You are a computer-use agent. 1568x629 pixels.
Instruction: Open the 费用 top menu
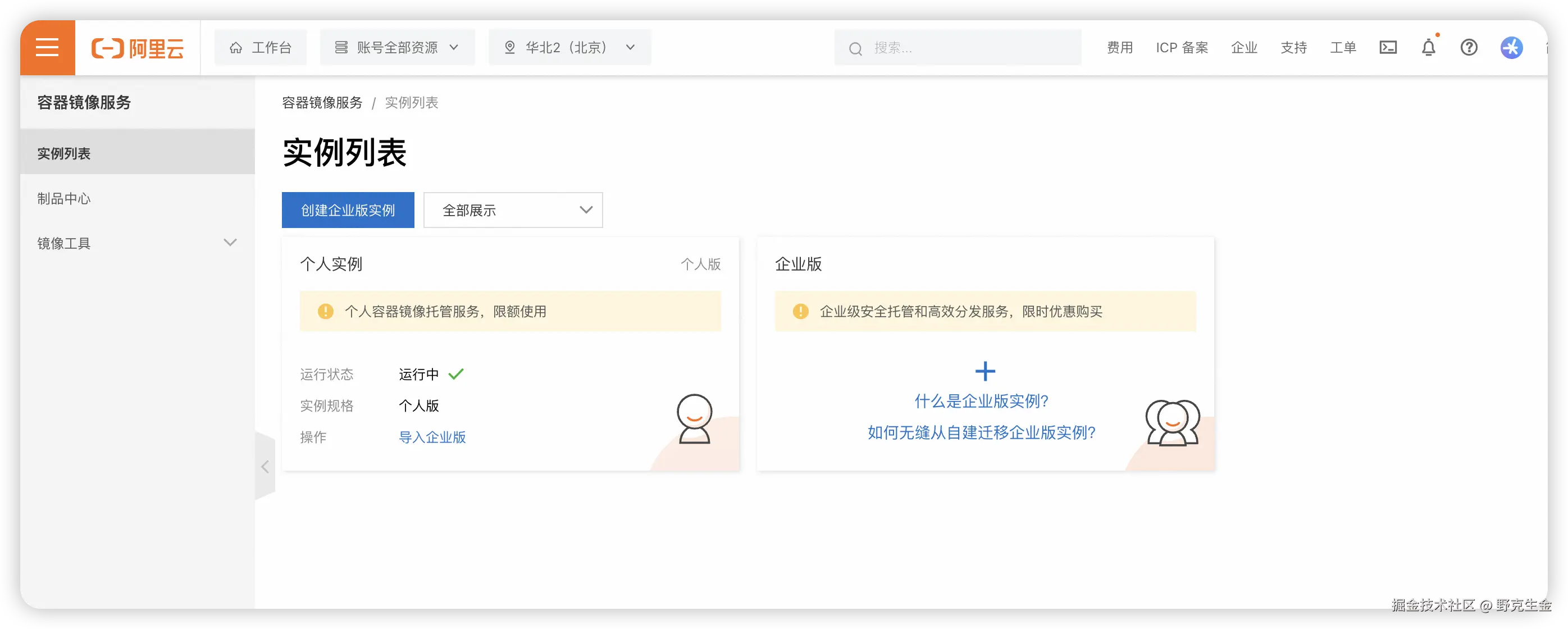[x=1119, y=48]
